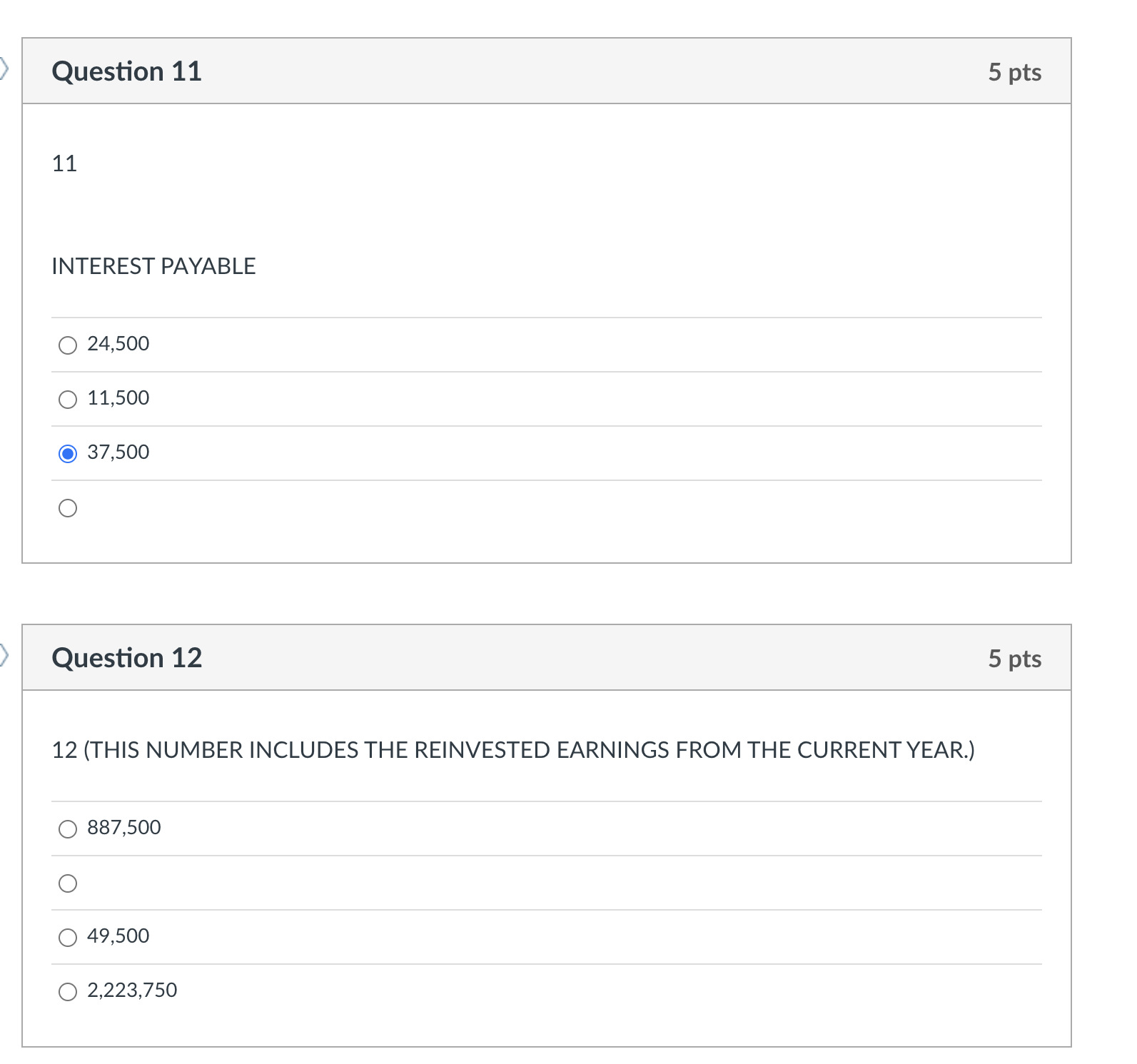This screenshot has width=1137, height=1064.
Task: Select the 2,223,750 radio button
Action: tap(68, 992)
